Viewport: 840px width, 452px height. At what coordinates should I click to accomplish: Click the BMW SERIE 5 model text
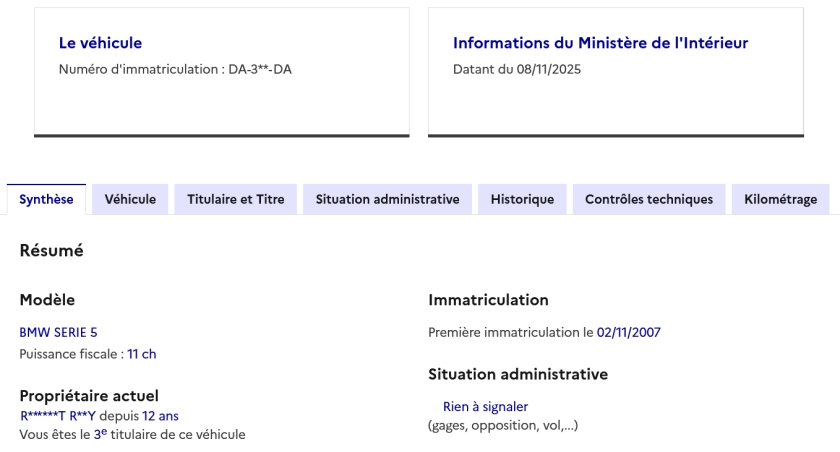(58, 332)
